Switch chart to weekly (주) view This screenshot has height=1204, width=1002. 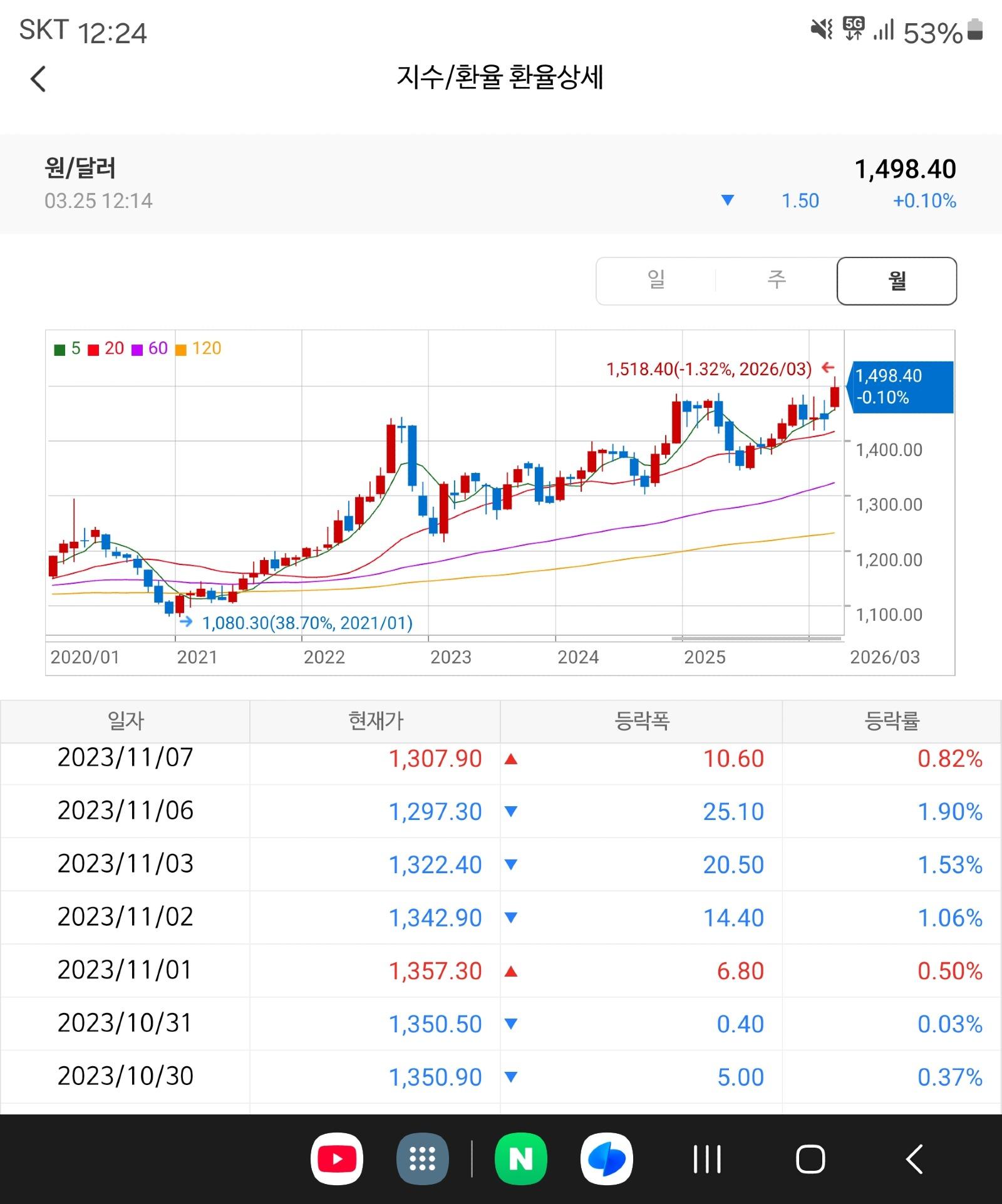(776, 281)
